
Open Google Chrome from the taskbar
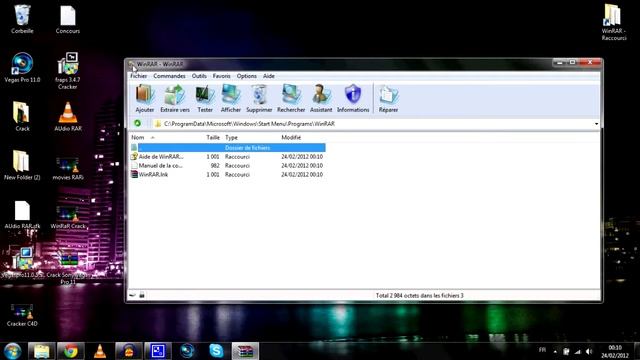[71, 351]
